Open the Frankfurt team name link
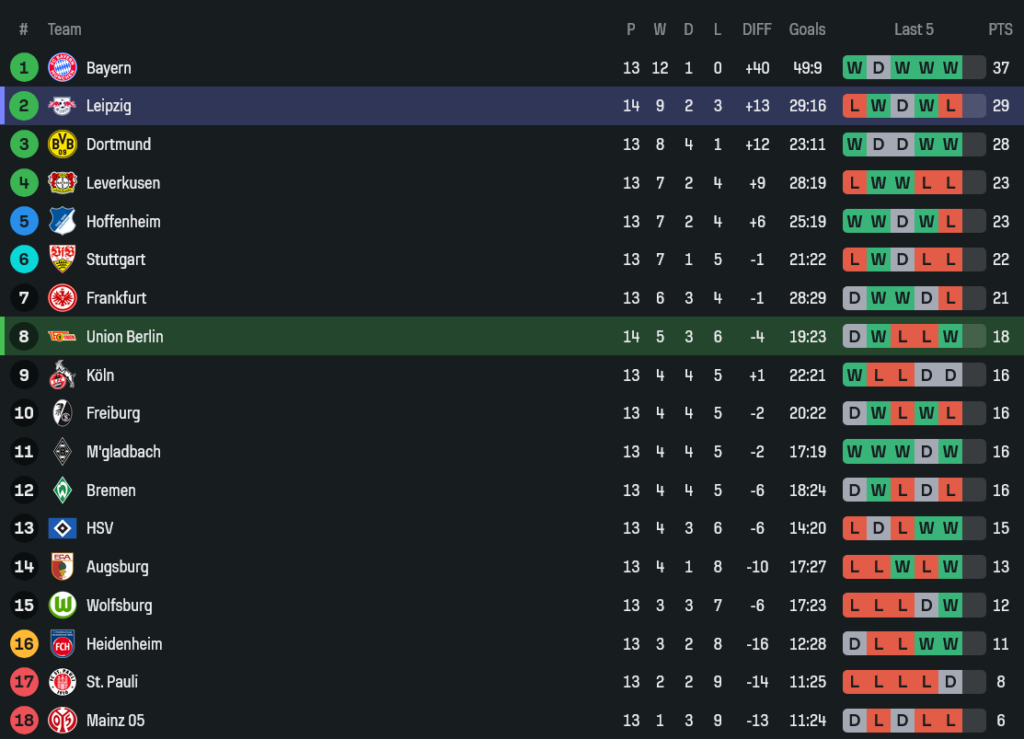Viewport: 1024px width, 739px height. click(116, 298)
